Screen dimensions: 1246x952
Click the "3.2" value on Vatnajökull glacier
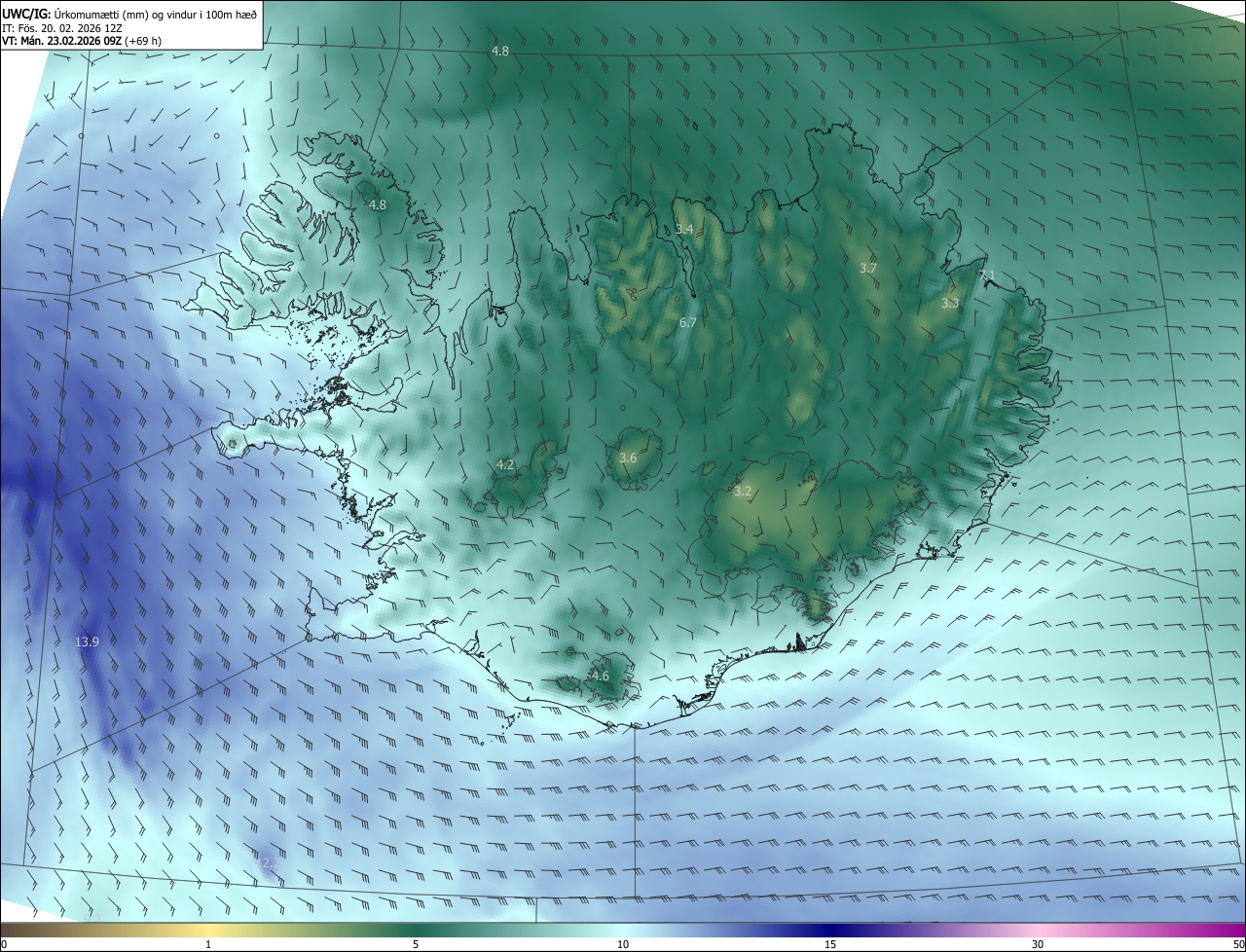click(x=743, y=492)
